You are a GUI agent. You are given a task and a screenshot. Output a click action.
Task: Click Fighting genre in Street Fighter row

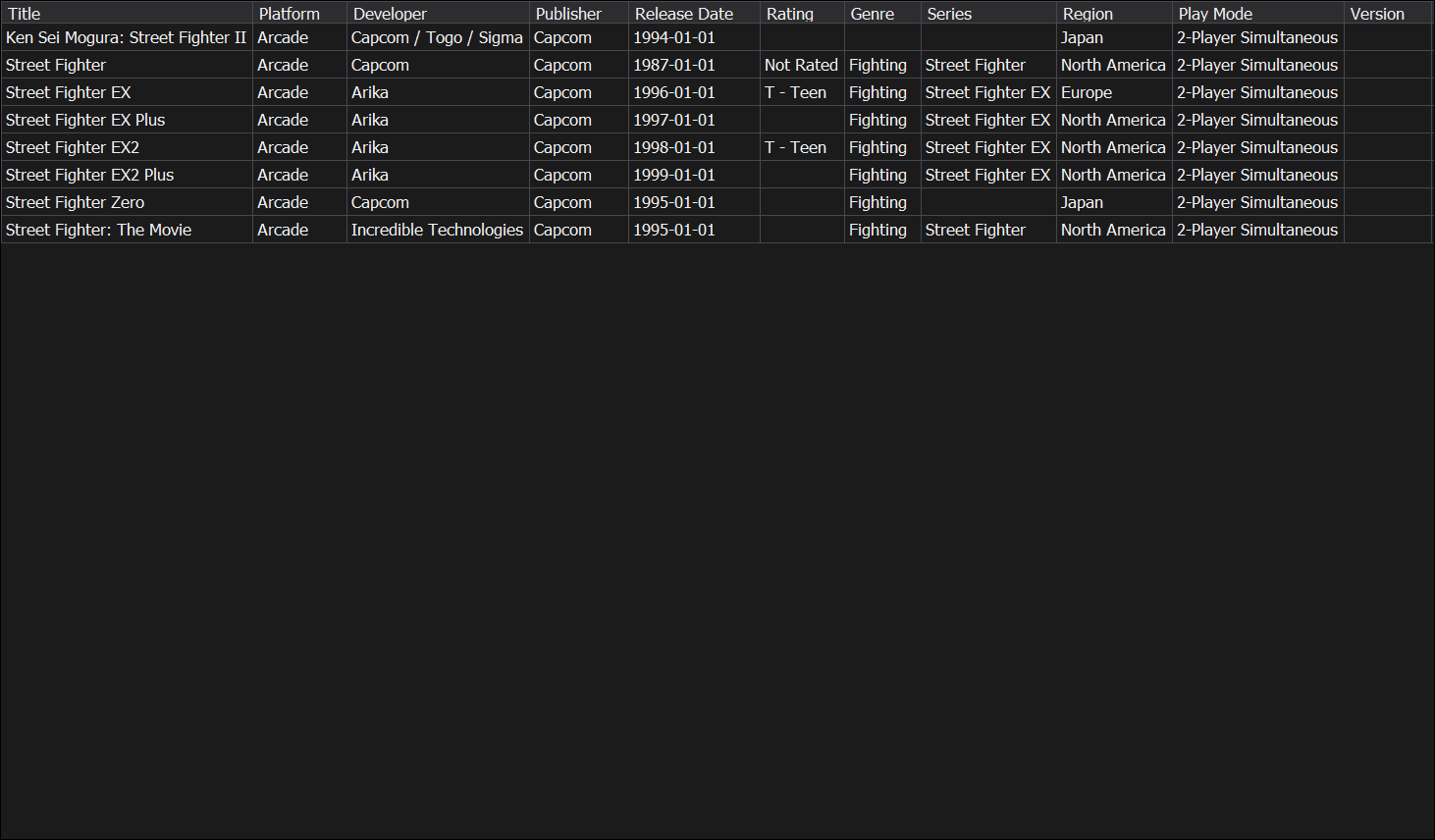882,65
